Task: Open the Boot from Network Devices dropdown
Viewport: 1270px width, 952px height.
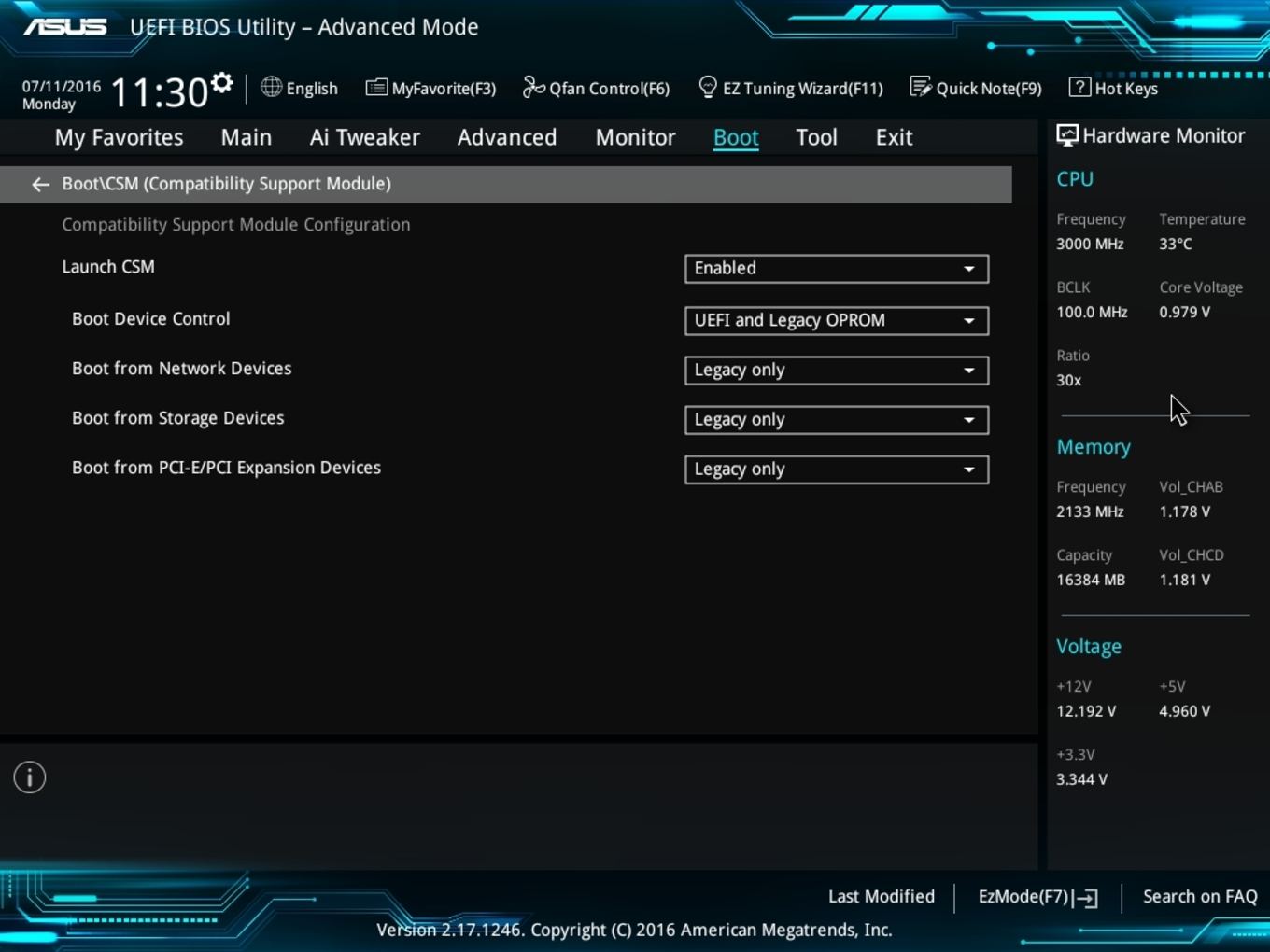Action: click(837, 371)
